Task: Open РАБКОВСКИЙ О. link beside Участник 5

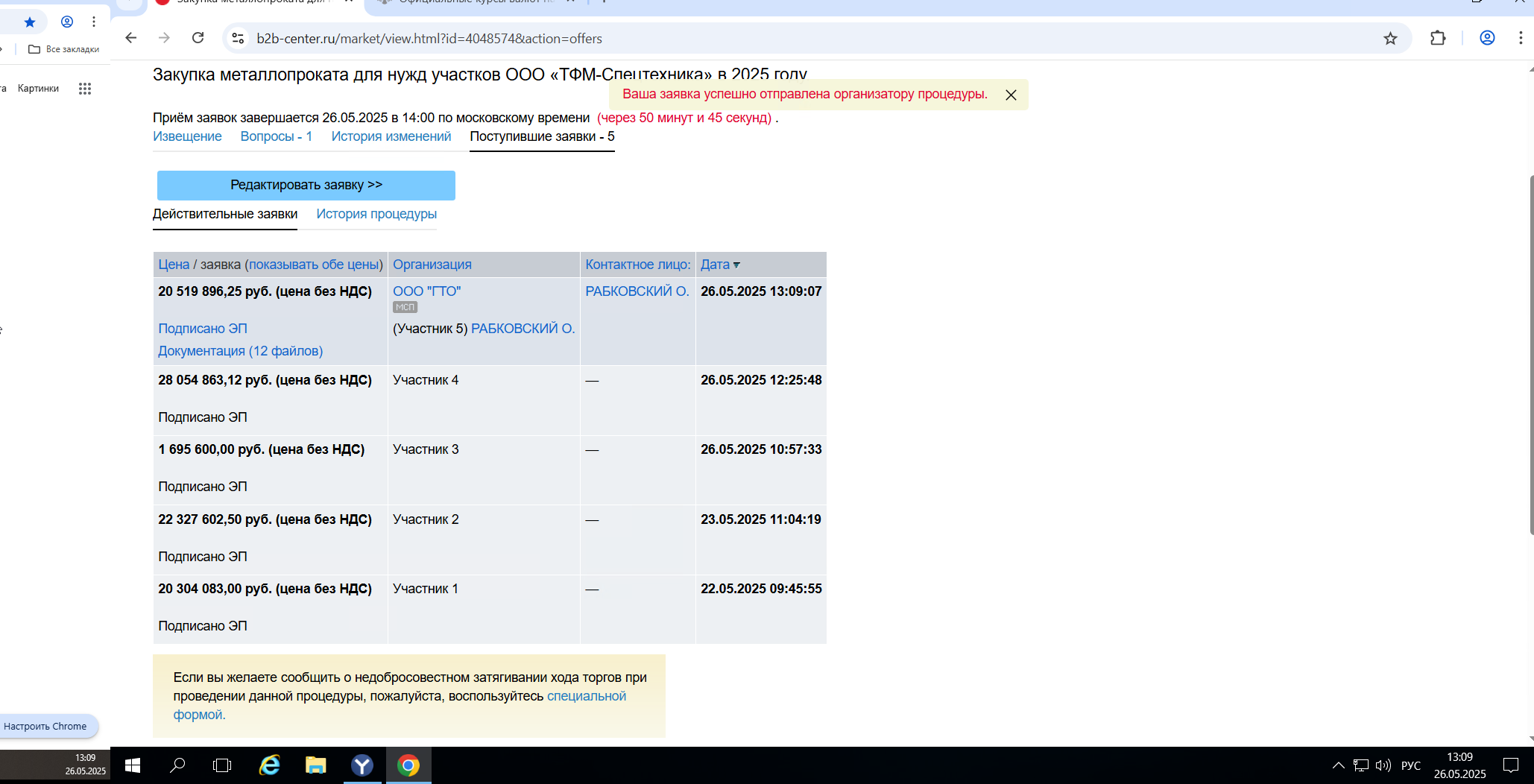Action: pyautogui.click(x=523, y=329)
